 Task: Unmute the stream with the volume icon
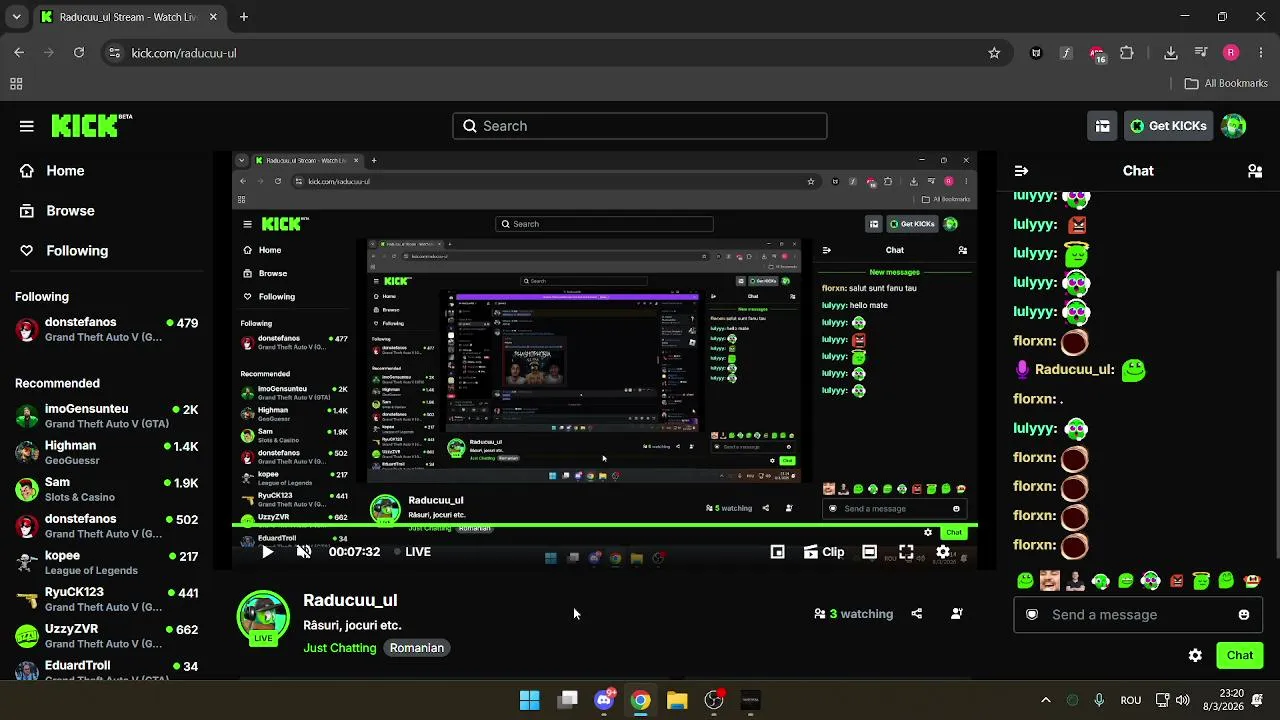point(304,552)
